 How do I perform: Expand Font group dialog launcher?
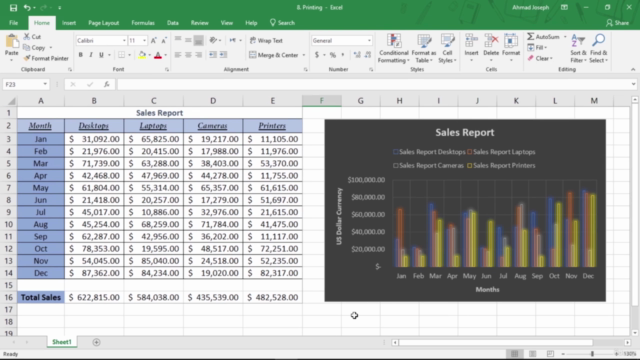167,70
